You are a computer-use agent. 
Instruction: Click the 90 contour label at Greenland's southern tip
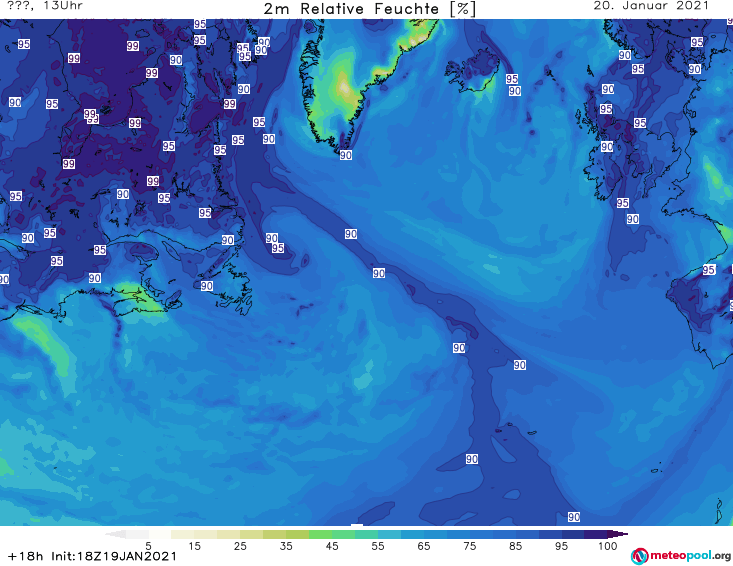(x=345, y=155)
